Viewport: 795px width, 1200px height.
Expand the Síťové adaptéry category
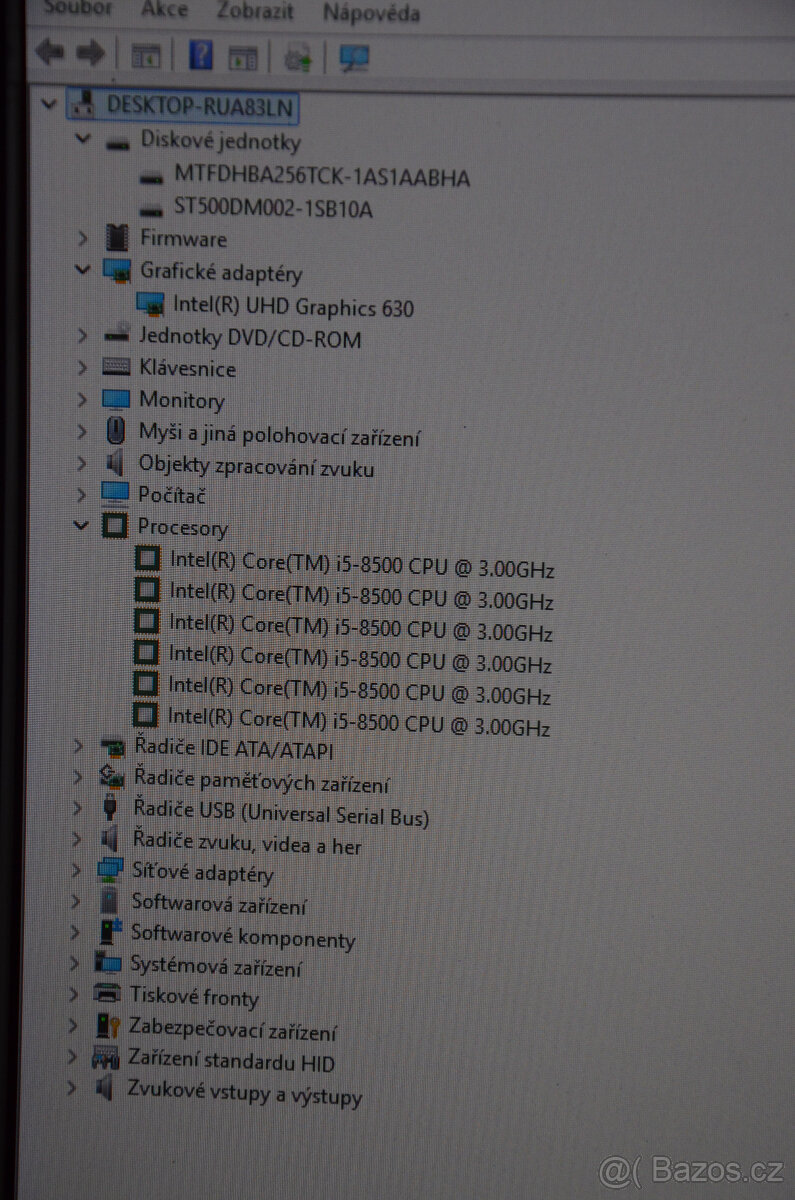click(x=76, y=871)
